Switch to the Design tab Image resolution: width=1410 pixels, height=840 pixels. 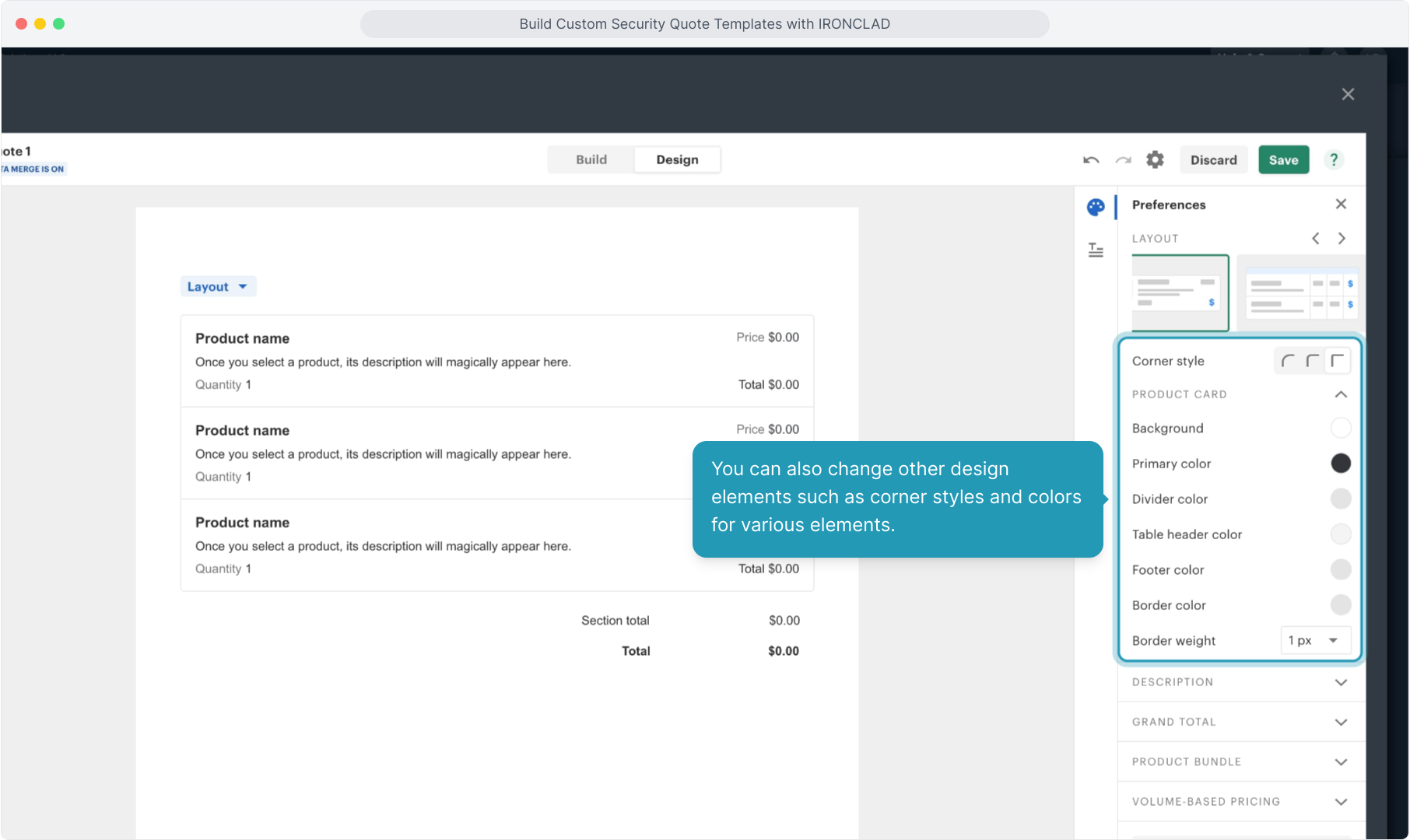tap(677, 160)
